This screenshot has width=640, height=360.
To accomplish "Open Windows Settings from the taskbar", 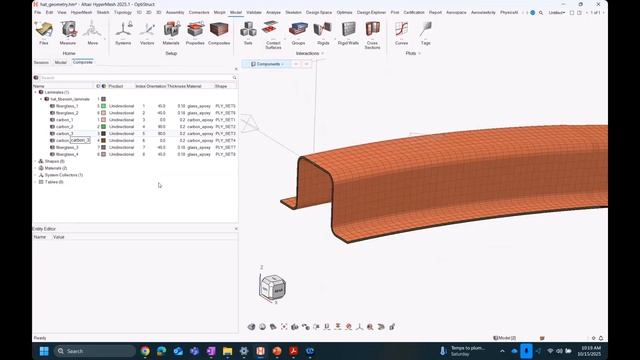I will pyautogui.click(x=244, y=351).
